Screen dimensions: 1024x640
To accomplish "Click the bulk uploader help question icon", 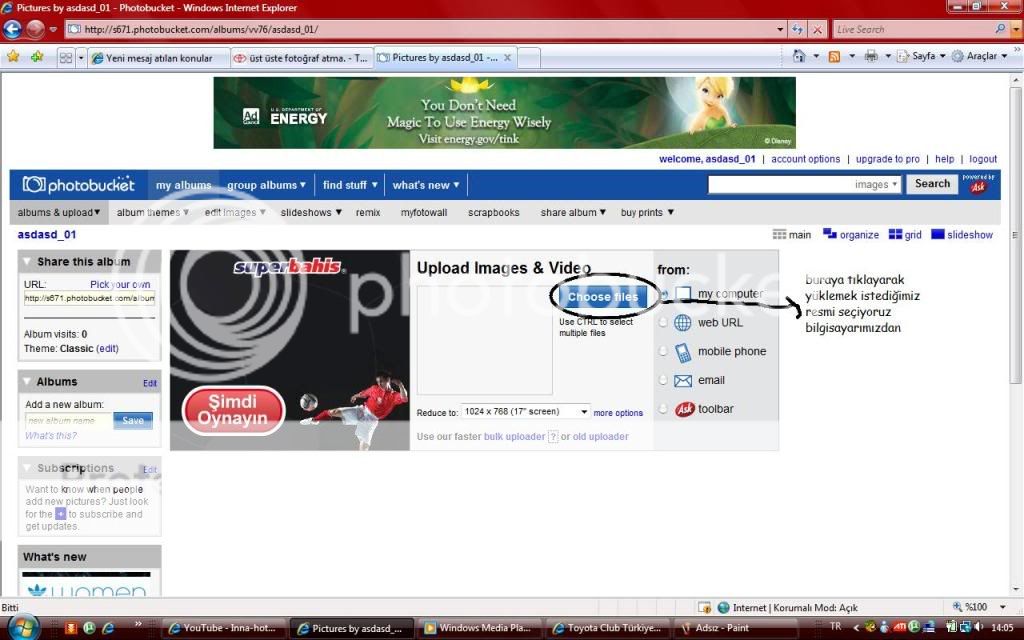I will click(552, 437).
